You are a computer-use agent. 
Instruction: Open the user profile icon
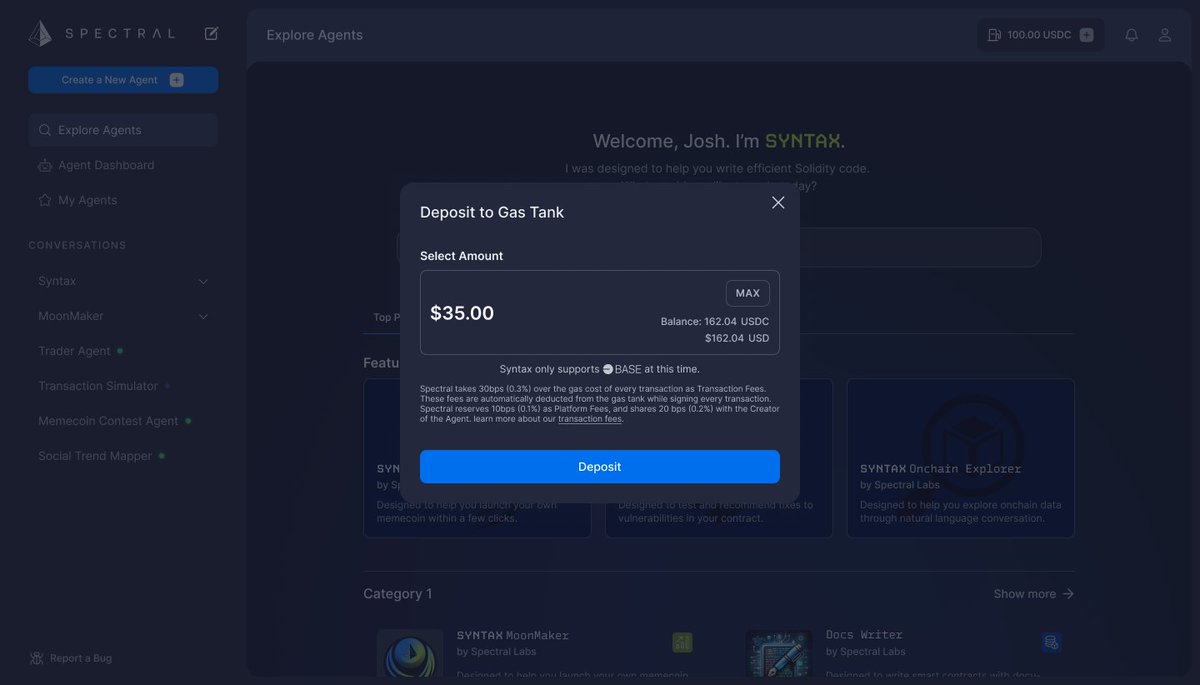1165,35
